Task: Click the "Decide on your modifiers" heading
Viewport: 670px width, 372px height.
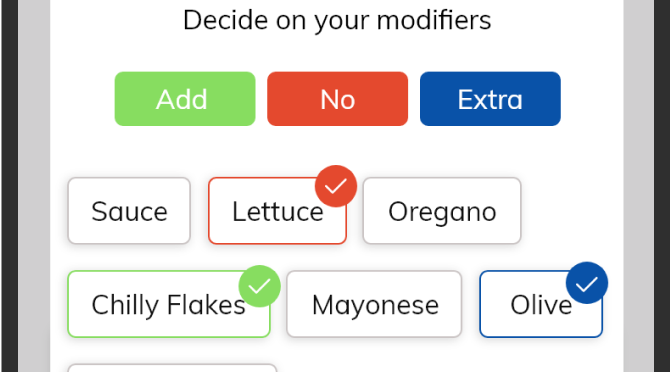Action: [x=337, y=21]
